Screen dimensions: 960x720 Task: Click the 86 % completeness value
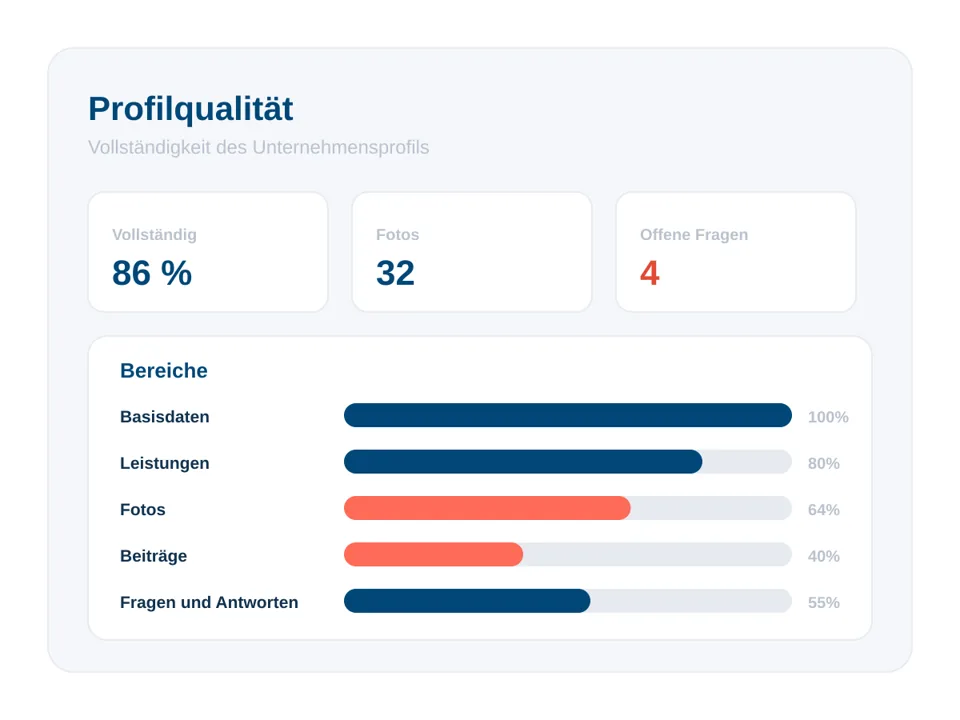152,273
